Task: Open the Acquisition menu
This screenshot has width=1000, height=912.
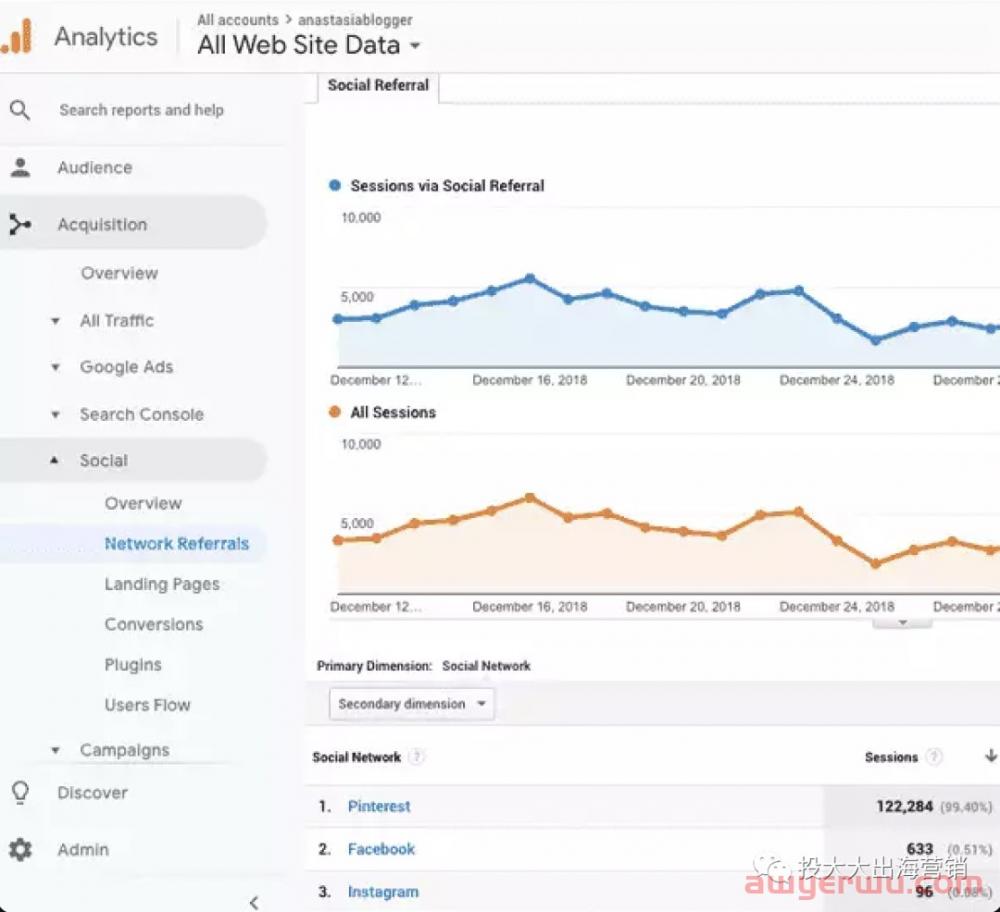Action: [x=102, y=224]
